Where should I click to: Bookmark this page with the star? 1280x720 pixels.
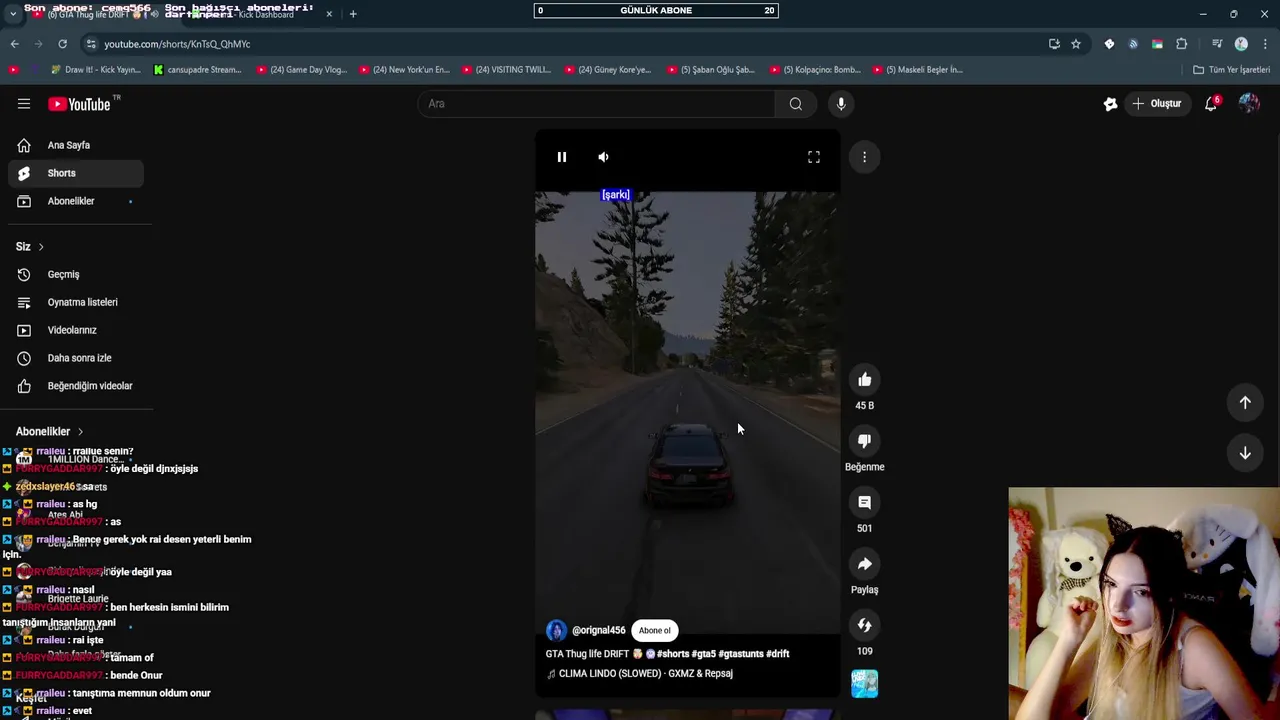point(1076,44)
